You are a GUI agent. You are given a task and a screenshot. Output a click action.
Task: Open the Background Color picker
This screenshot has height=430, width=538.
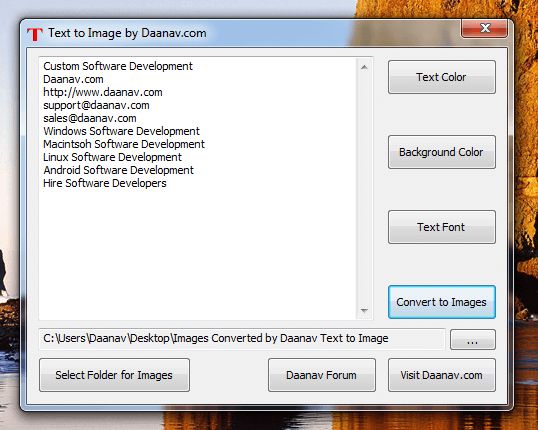[x=442, y=152]
